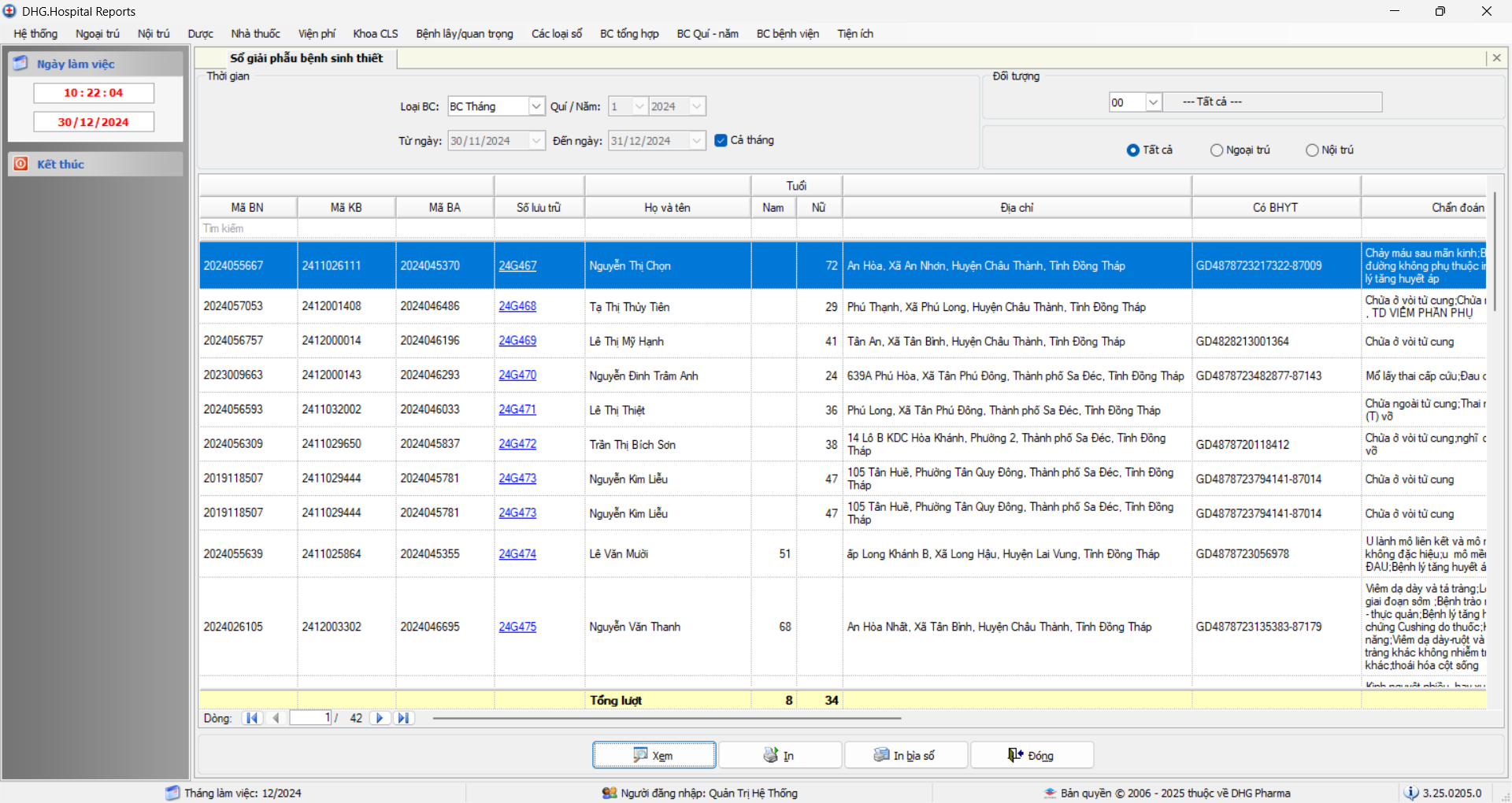Image resolution: width=1512 pixels, height=803 pixels.
Task: Open the Từ ngày date dropdown
Action: coord(536,141)
